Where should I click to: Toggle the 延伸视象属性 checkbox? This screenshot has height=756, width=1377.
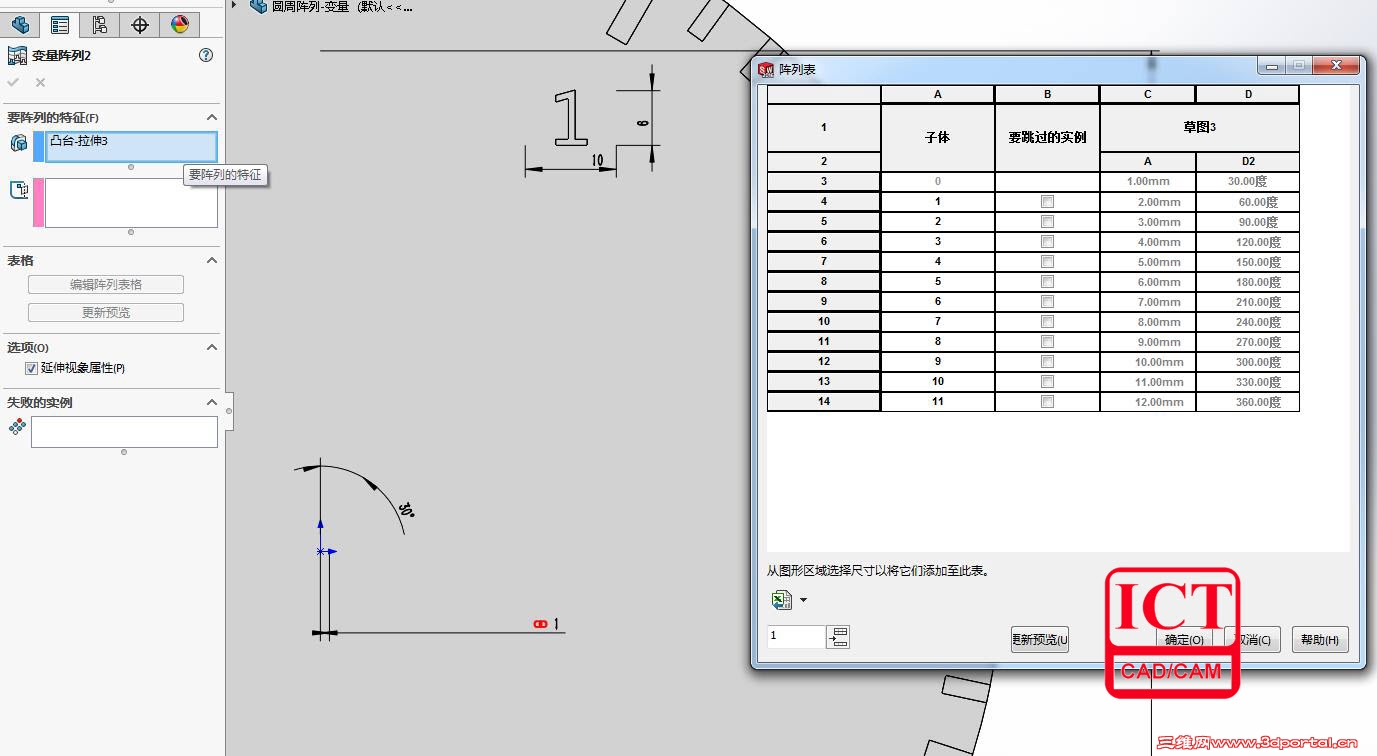point(31,368)
